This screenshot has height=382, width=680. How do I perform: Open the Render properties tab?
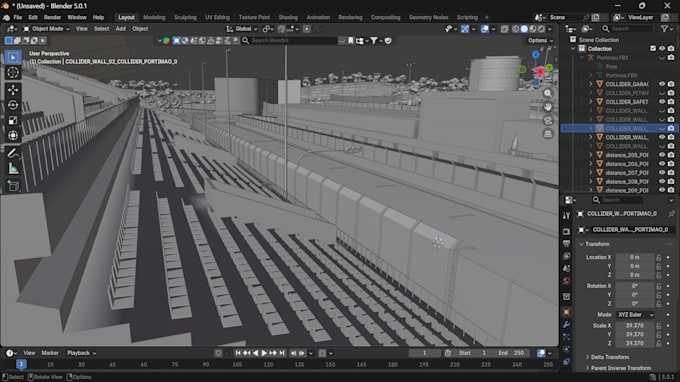566,232
